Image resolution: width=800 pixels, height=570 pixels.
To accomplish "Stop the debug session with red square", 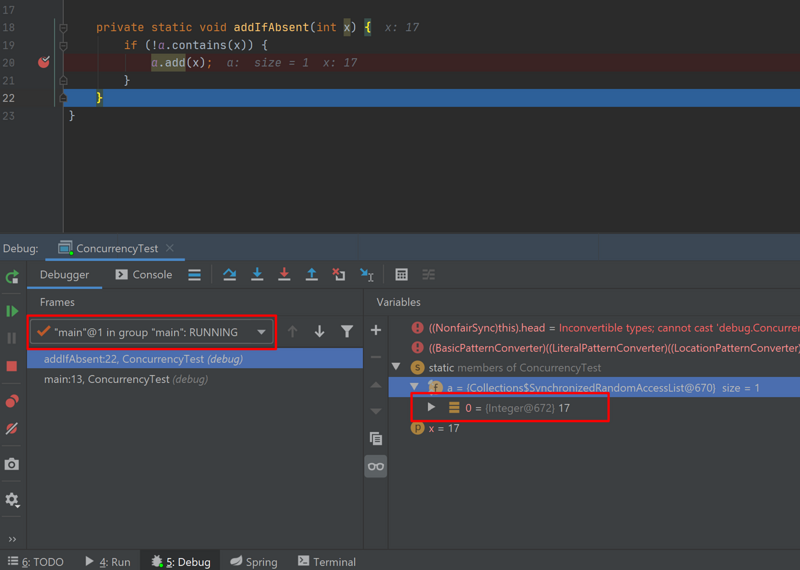I will (x=12, y=366).
